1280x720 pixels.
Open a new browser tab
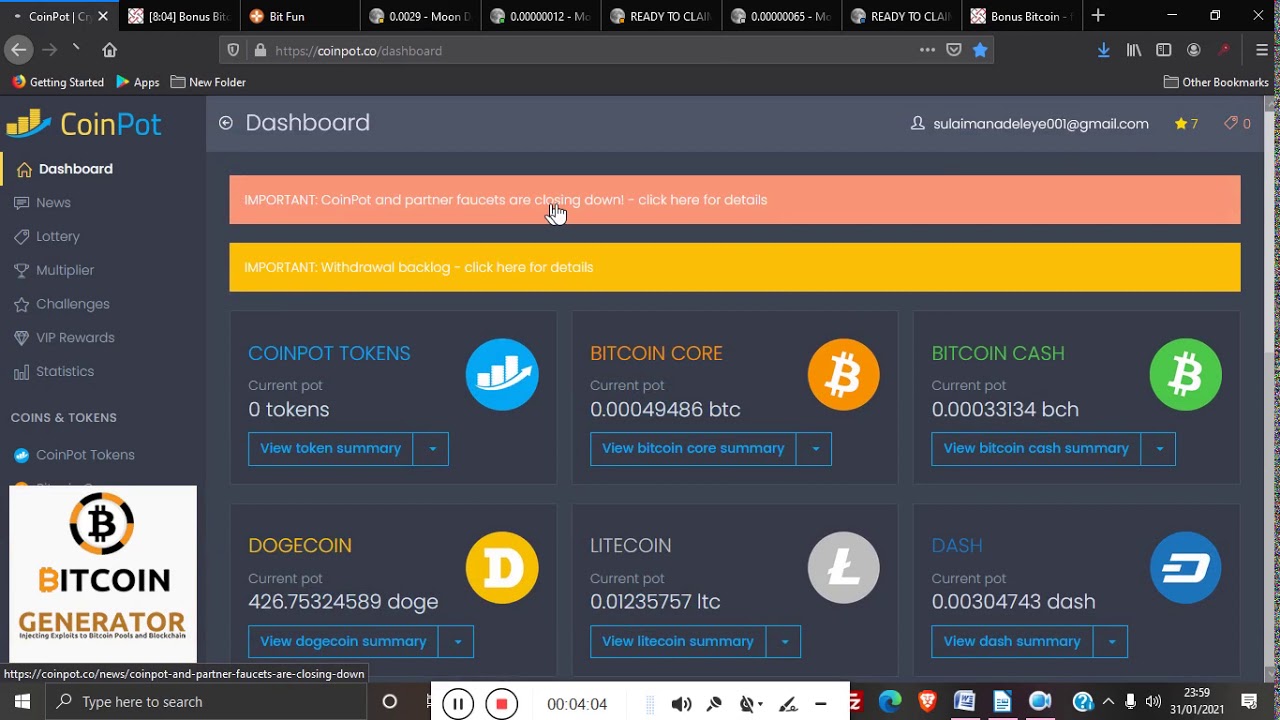pyautogui.click(x=1098, y=15)
